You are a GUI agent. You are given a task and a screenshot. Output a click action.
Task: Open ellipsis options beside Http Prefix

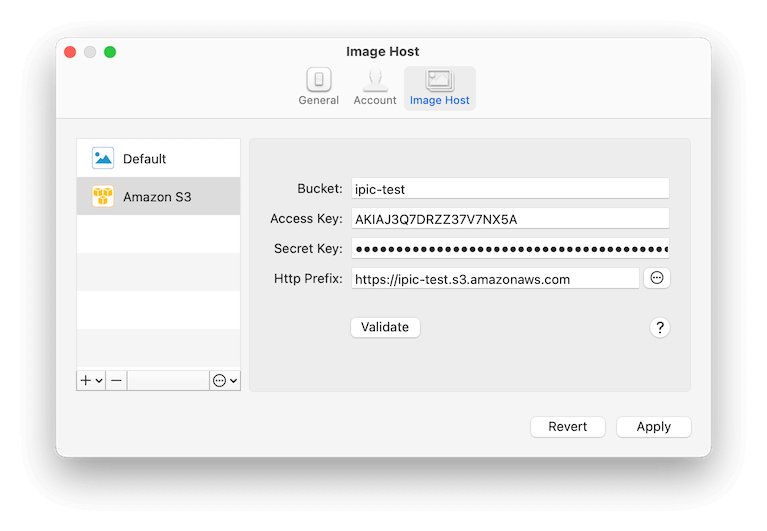pyautogui.click(x=656, y=278)
